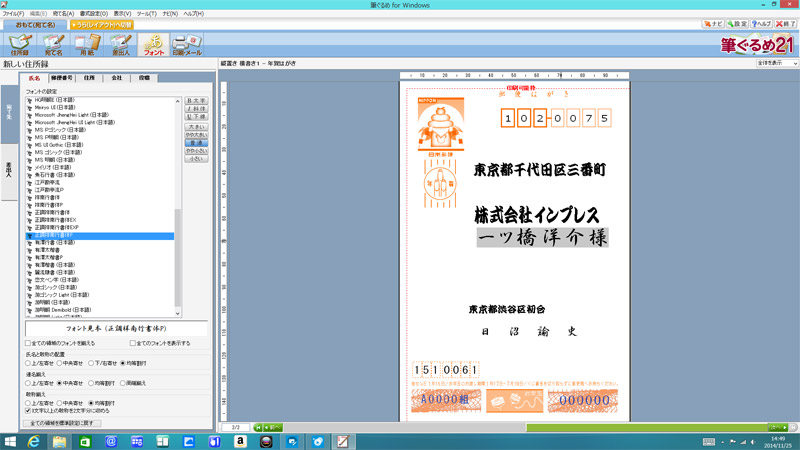800x450 pixels.
Task: Click the font list scrollbar down arrow
Action: [x=178, y=313]
